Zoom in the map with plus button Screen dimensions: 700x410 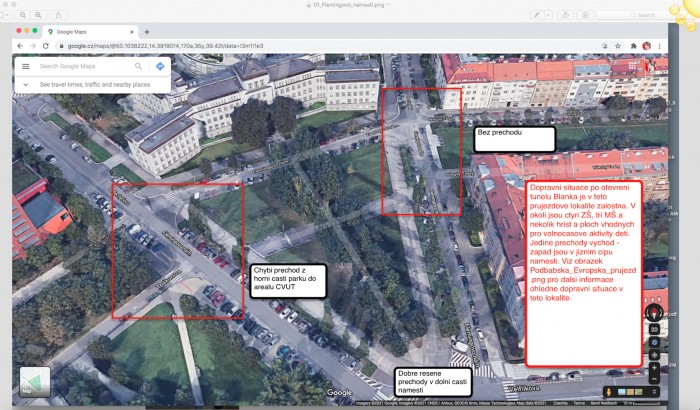point(654,368)
